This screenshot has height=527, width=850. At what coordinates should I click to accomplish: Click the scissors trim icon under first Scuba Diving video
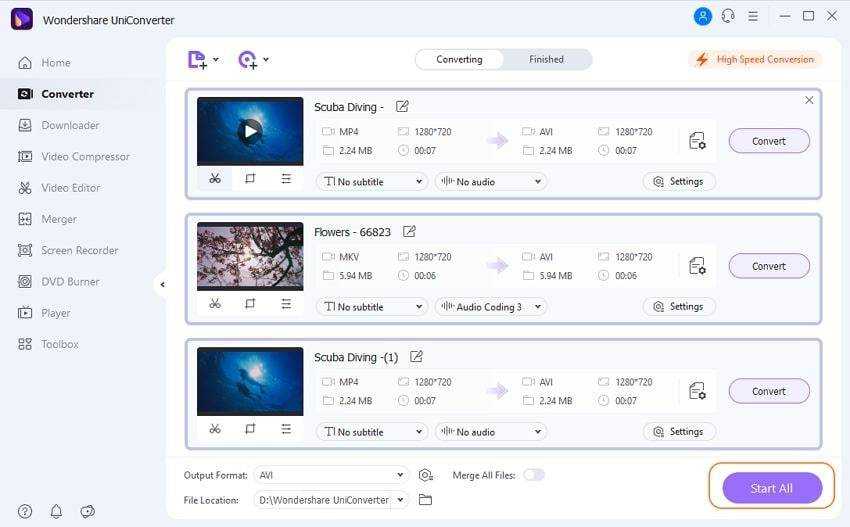coord(214,179)
